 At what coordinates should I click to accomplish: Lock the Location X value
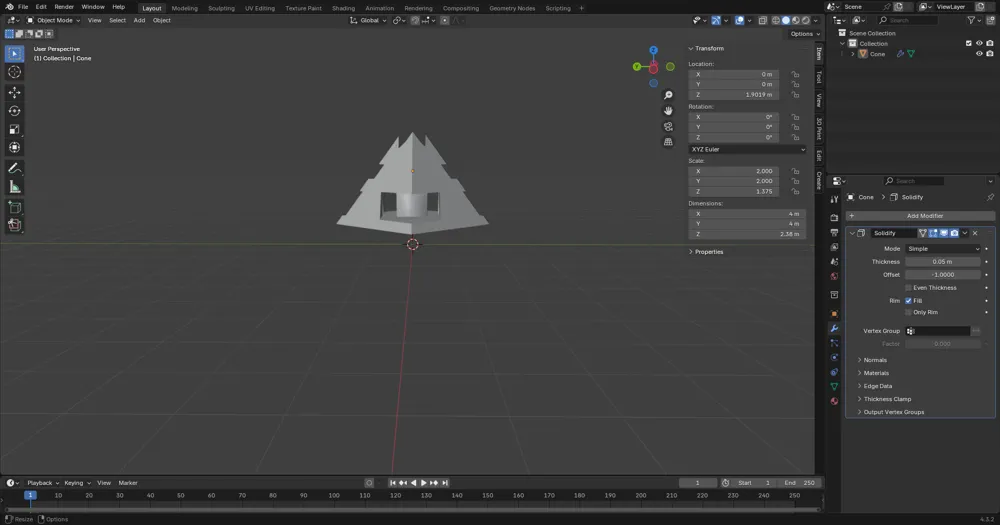795,74
